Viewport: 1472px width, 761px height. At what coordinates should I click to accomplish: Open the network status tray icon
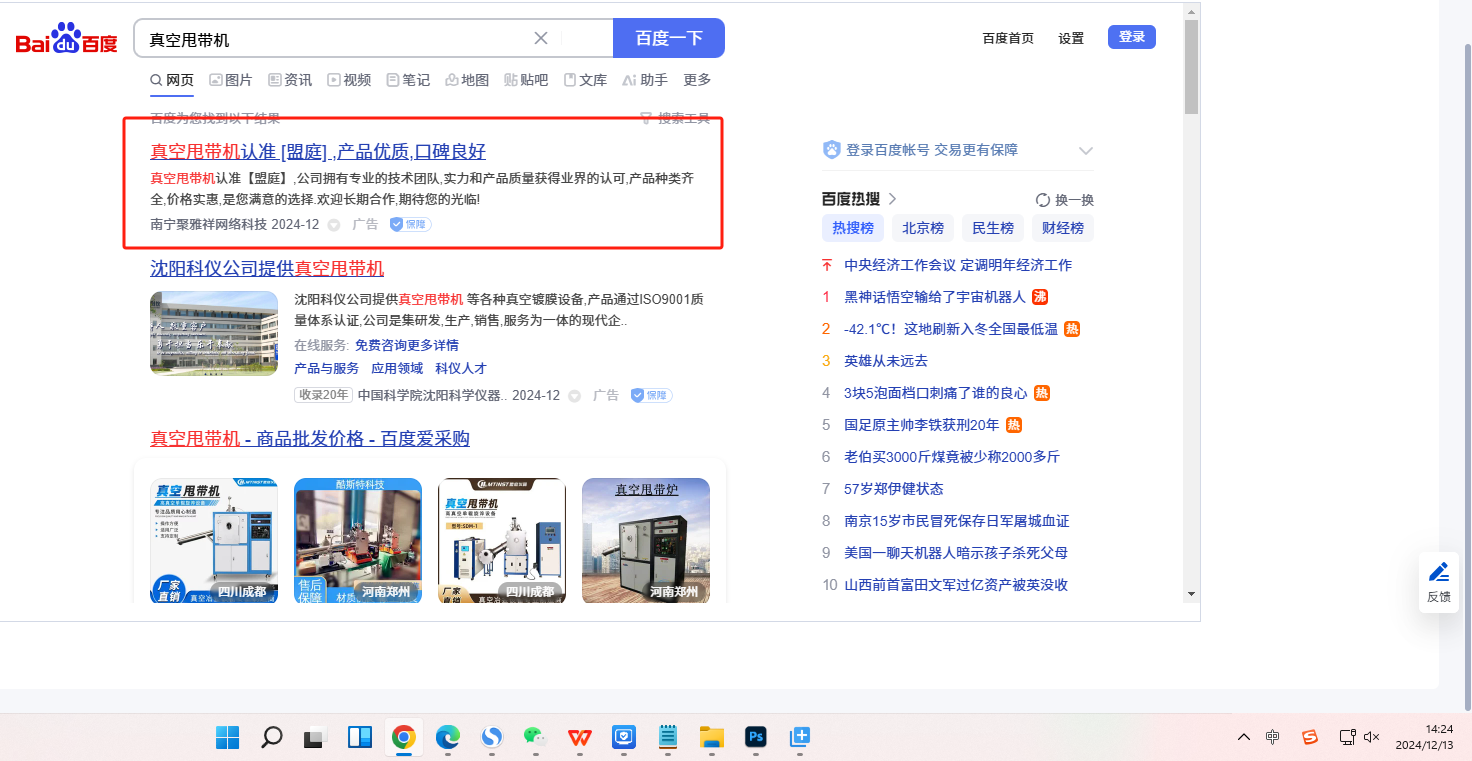[1347, 737]
